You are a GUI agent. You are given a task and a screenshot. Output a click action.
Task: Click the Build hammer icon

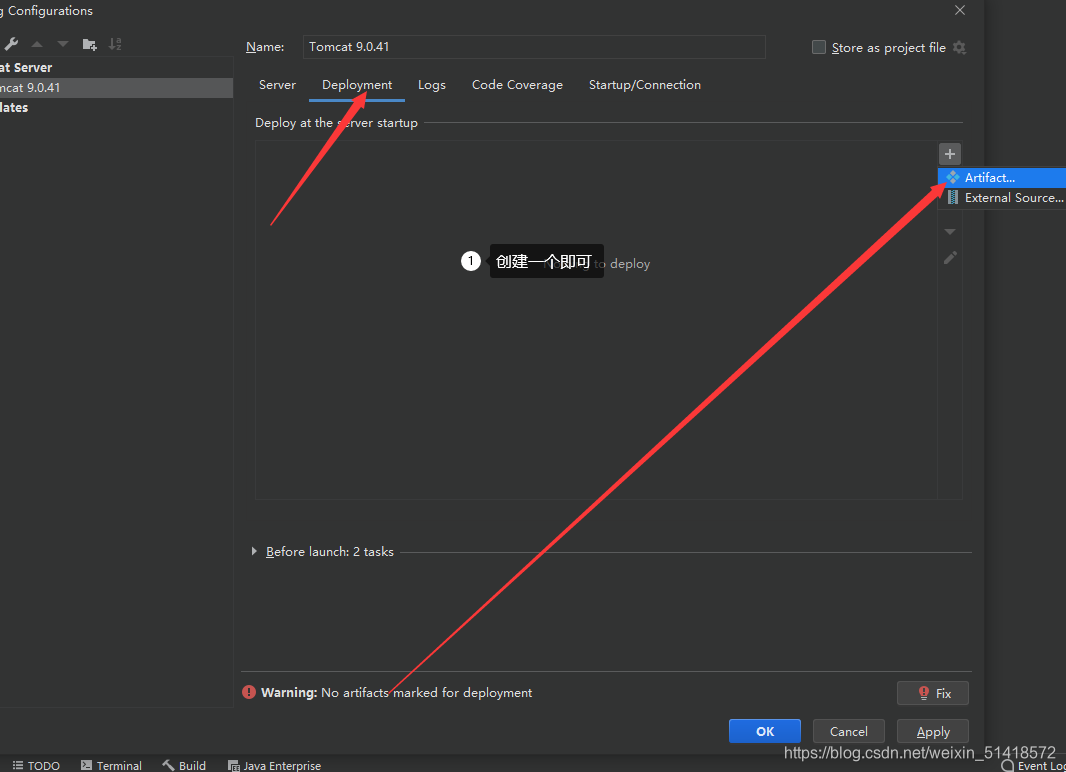click(x=168, y=765)
